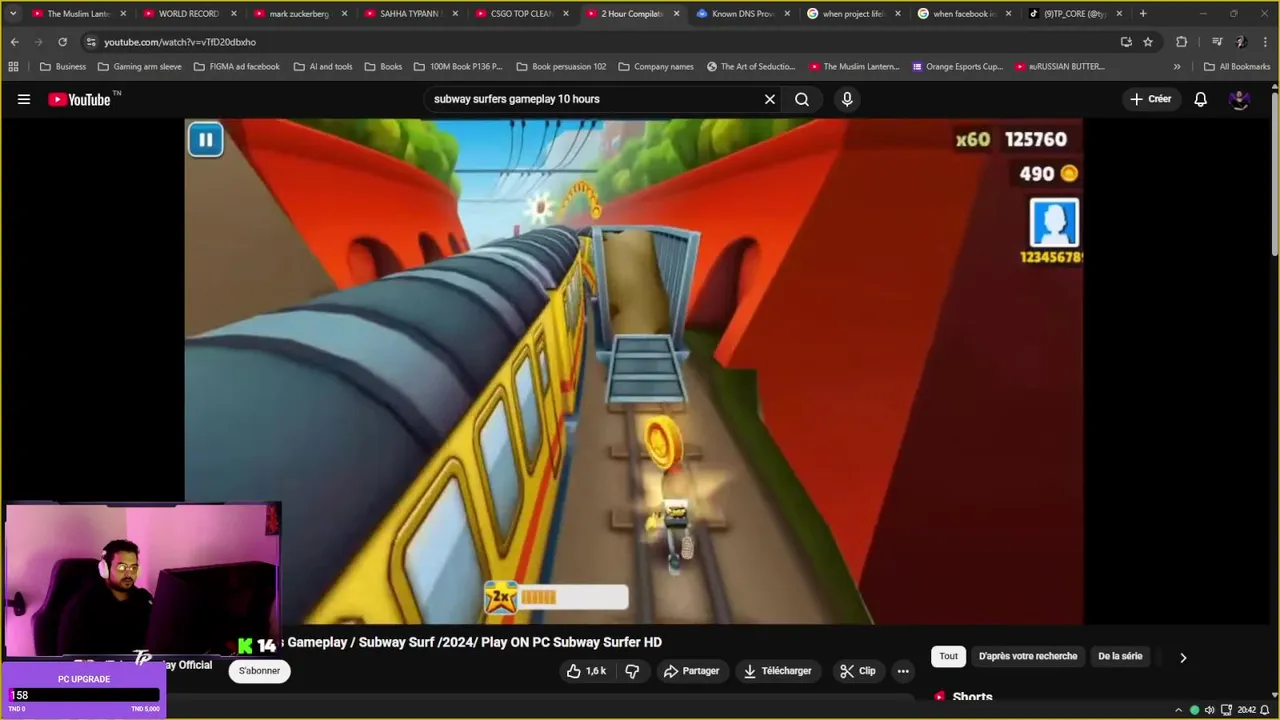Open Book persuasion 102 bookmarks folder
This screenshot has width=1280, height=720.
tap(561, 67)
